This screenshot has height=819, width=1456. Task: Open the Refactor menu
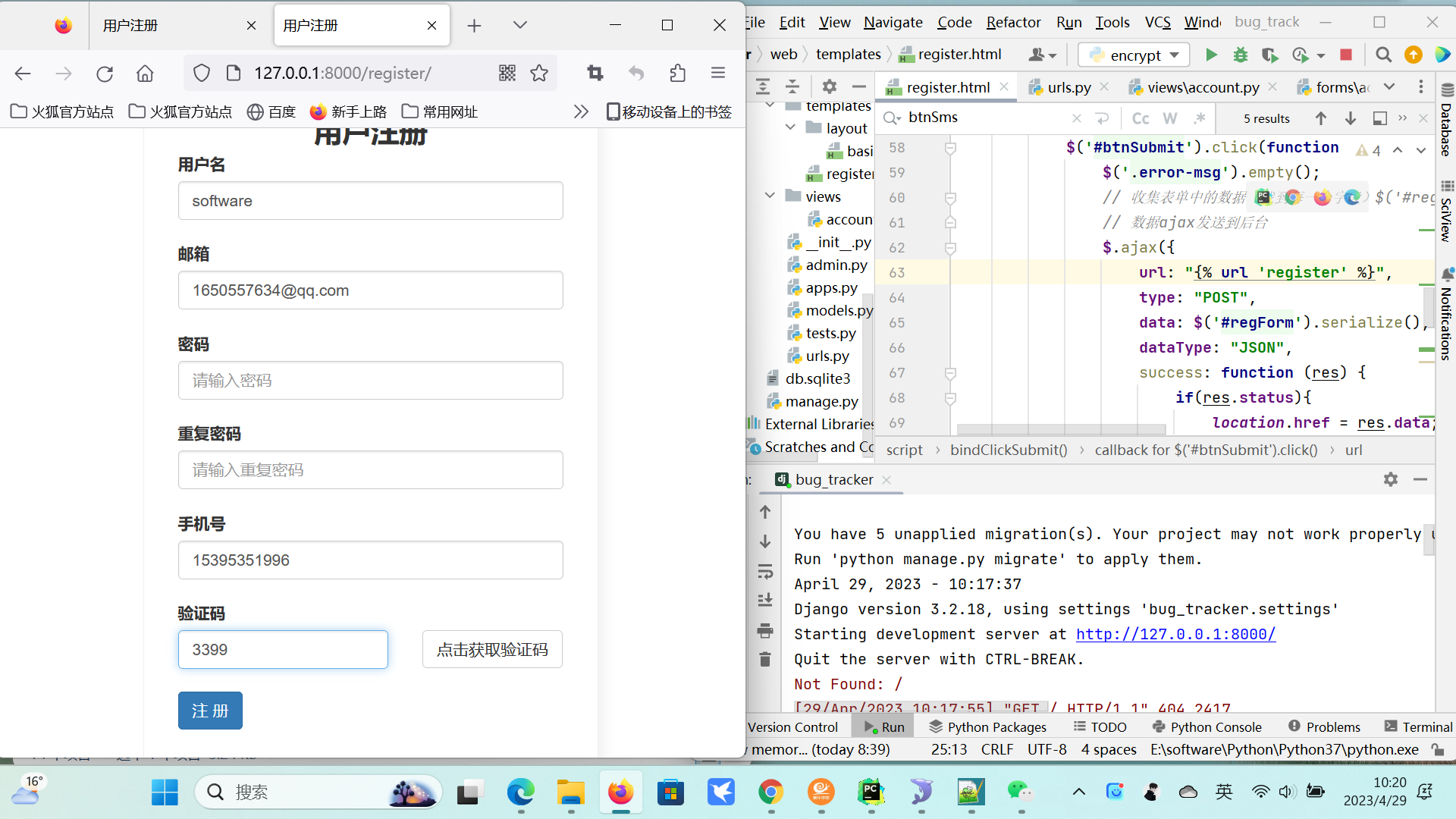[x=1013, y=22]
